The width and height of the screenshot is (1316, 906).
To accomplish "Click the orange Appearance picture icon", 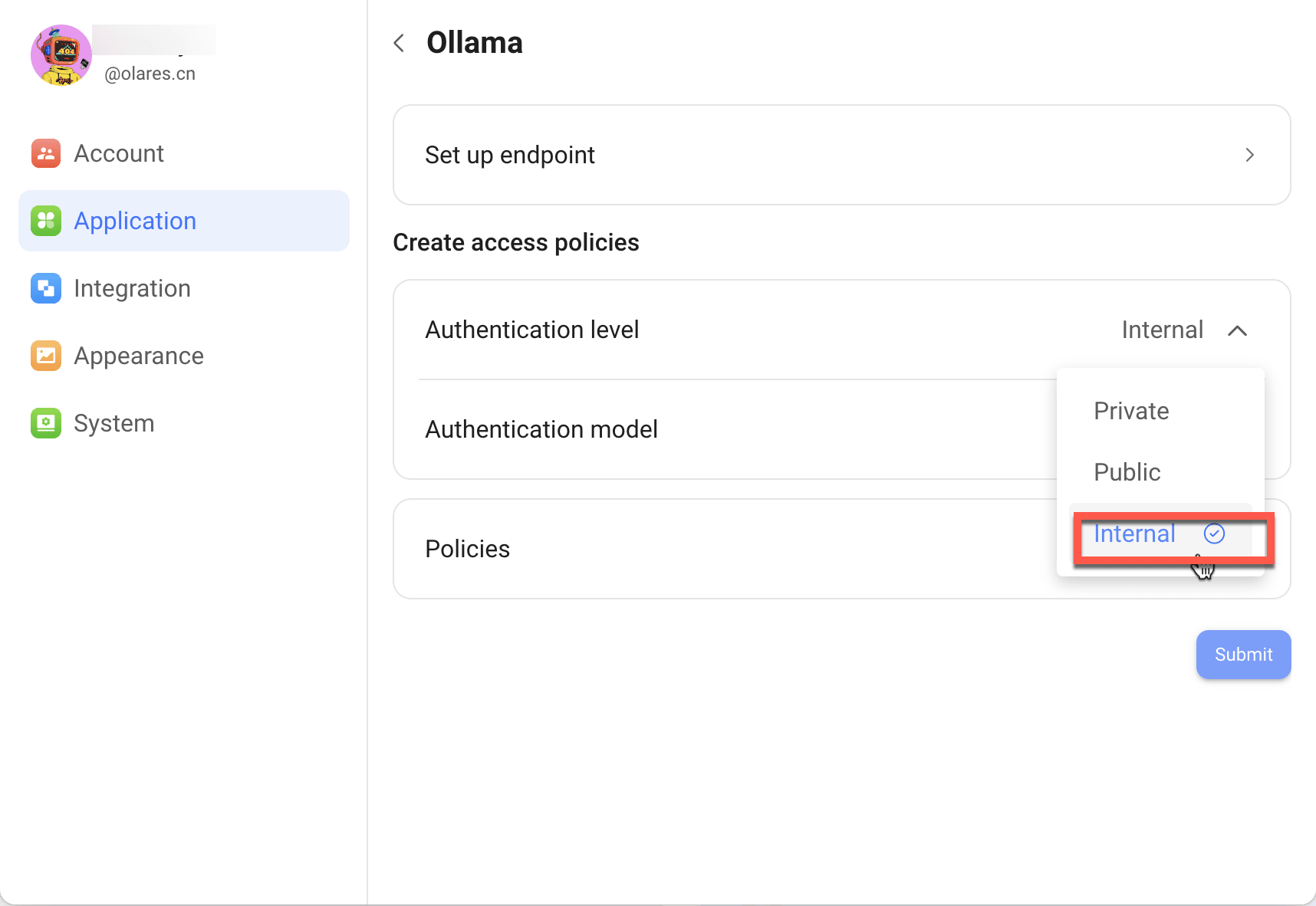I will tap(46, 356).
